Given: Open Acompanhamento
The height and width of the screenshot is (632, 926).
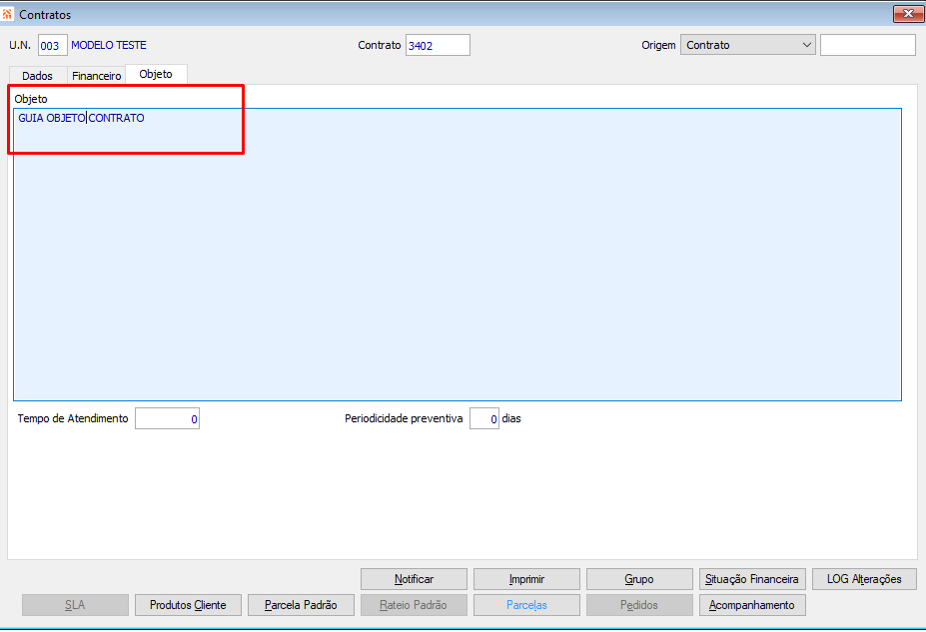Looking at the screenshot, I should (752, 605).
